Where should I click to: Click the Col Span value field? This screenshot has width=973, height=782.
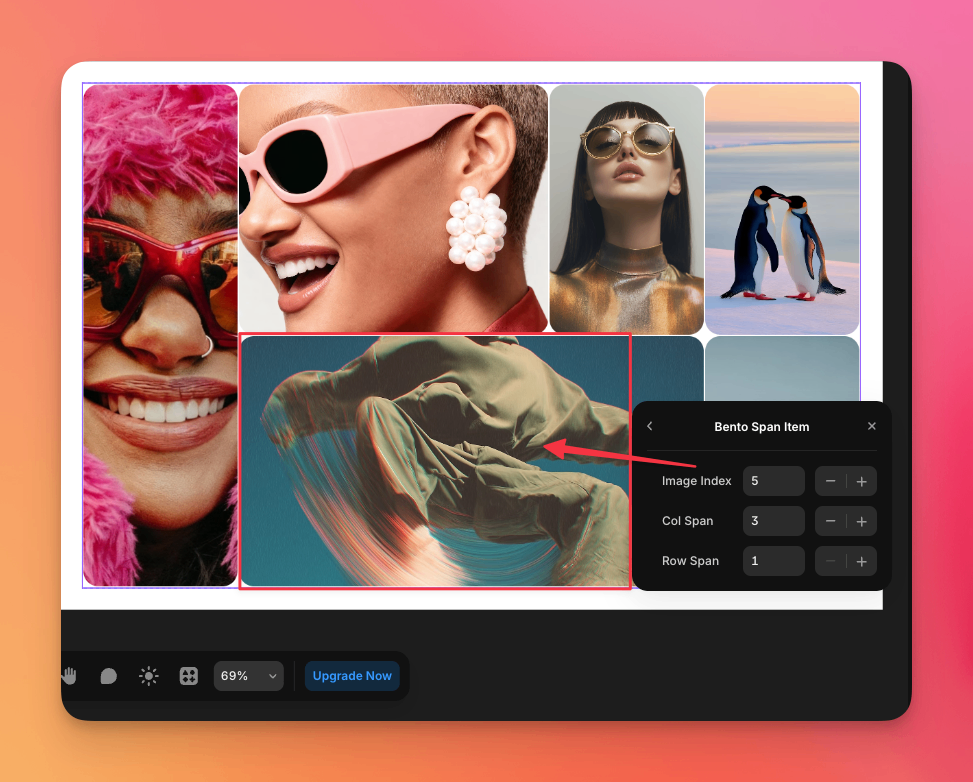(773, 521)
